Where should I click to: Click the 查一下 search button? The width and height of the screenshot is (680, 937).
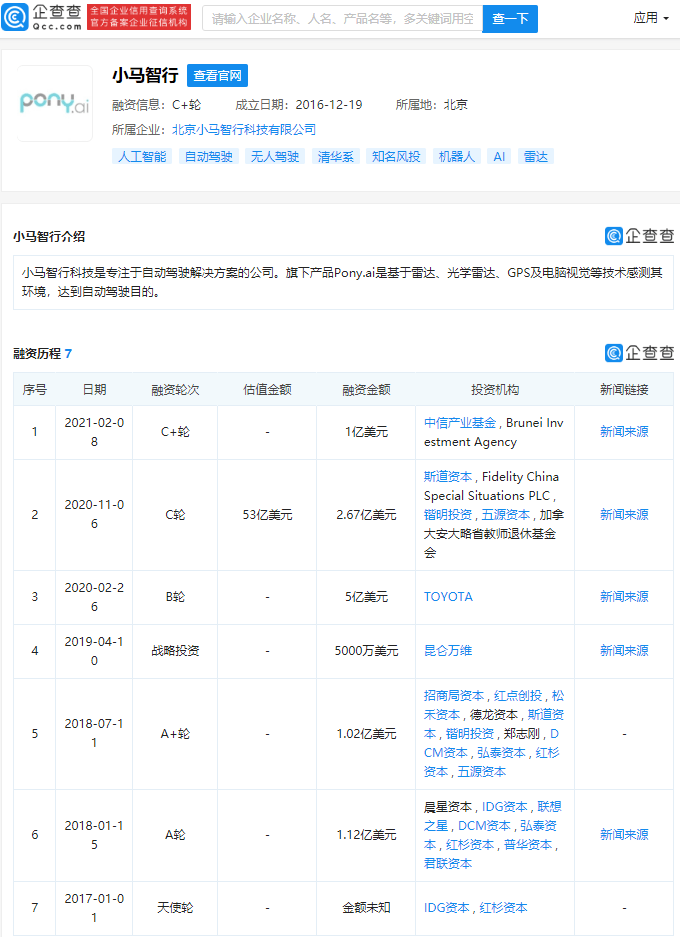pos(510,19)
